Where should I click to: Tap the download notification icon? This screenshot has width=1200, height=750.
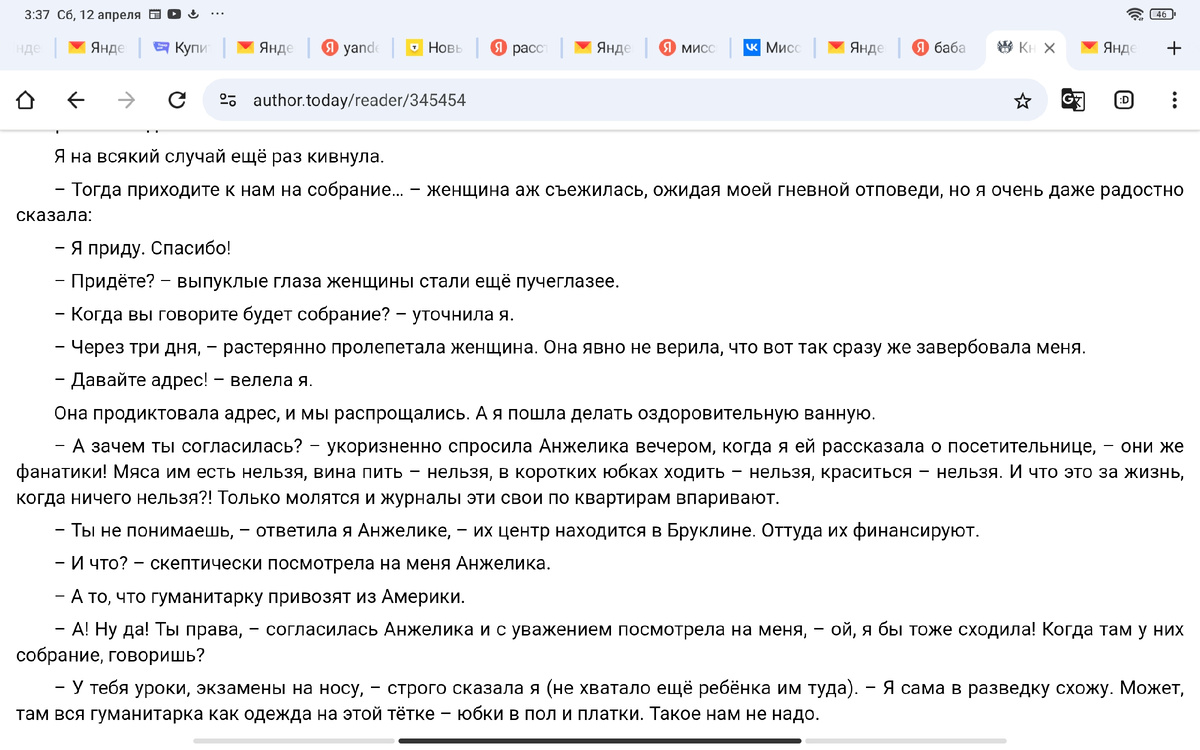(194, 15)
